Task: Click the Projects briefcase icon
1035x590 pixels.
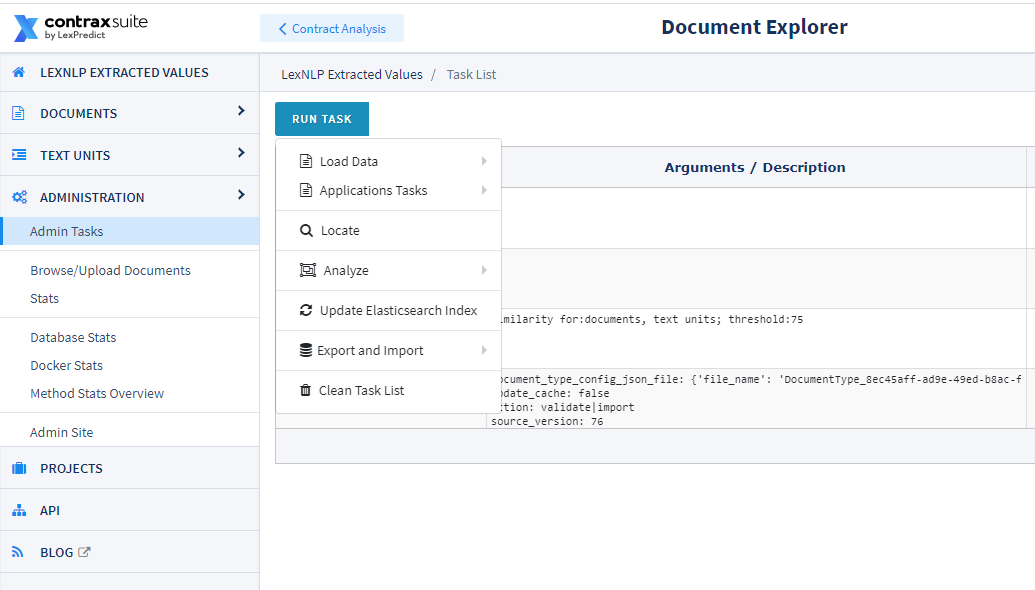Action: click(x=19, y=469)
